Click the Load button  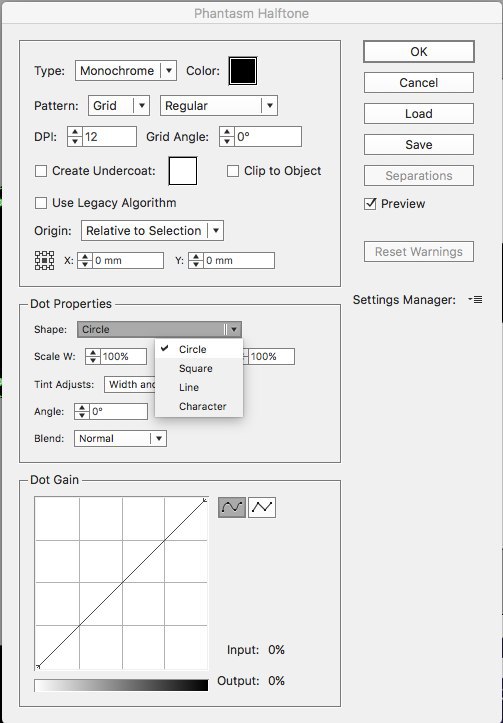tap(419, 113)
